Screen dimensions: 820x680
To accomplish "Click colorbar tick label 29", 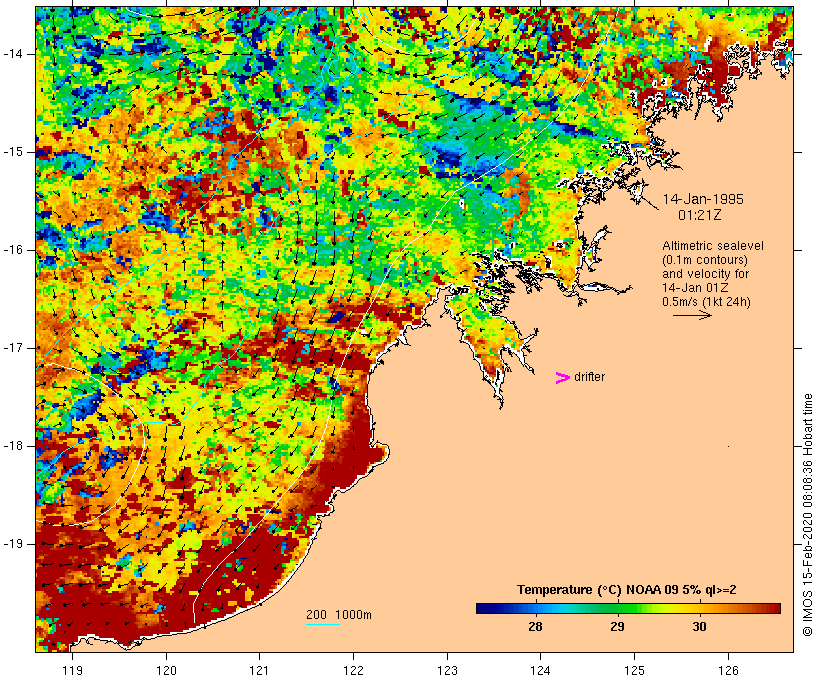I will pos(618,627).
